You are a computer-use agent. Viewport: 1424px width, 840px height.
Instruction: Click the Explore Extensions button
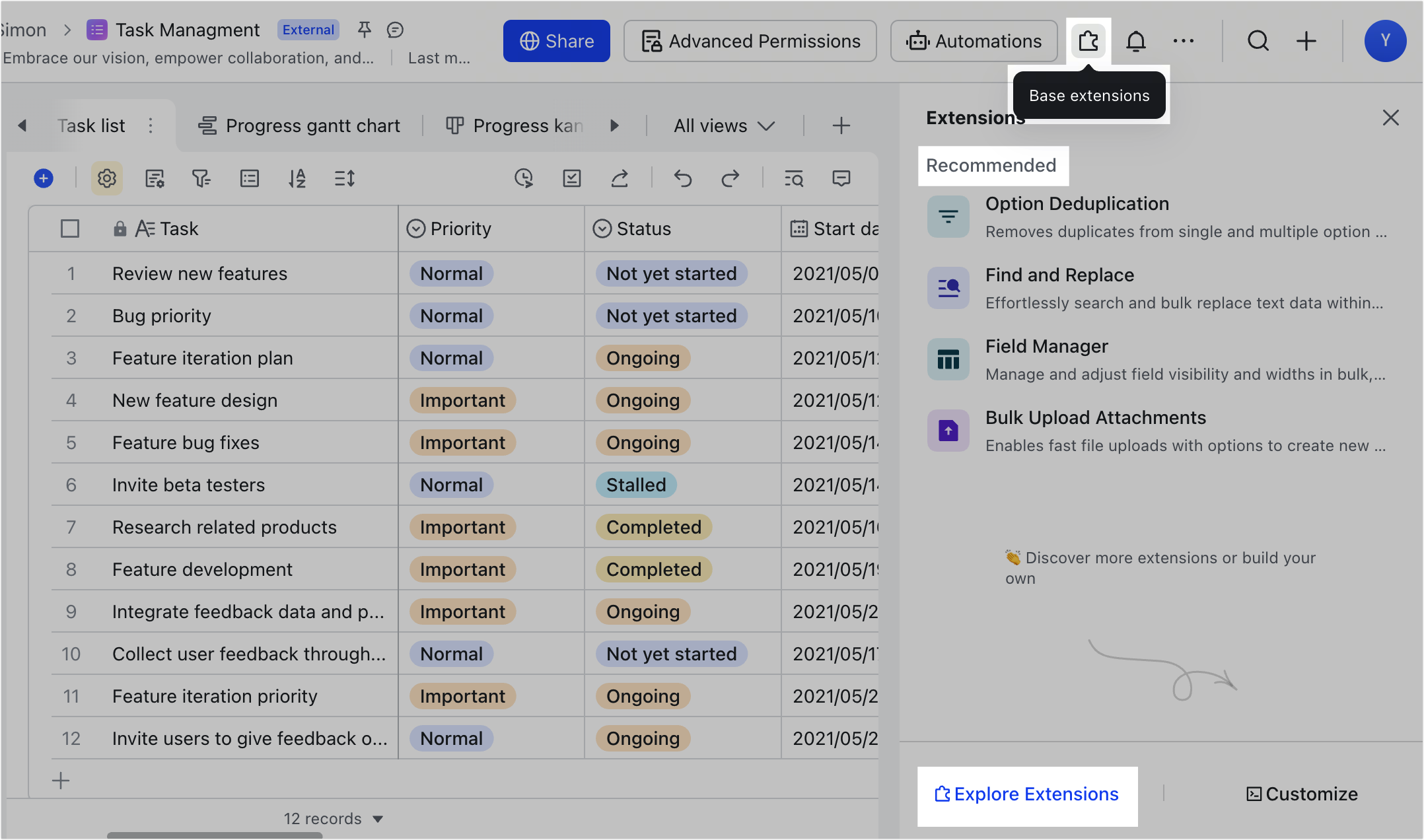click(x=1028, y=794)
